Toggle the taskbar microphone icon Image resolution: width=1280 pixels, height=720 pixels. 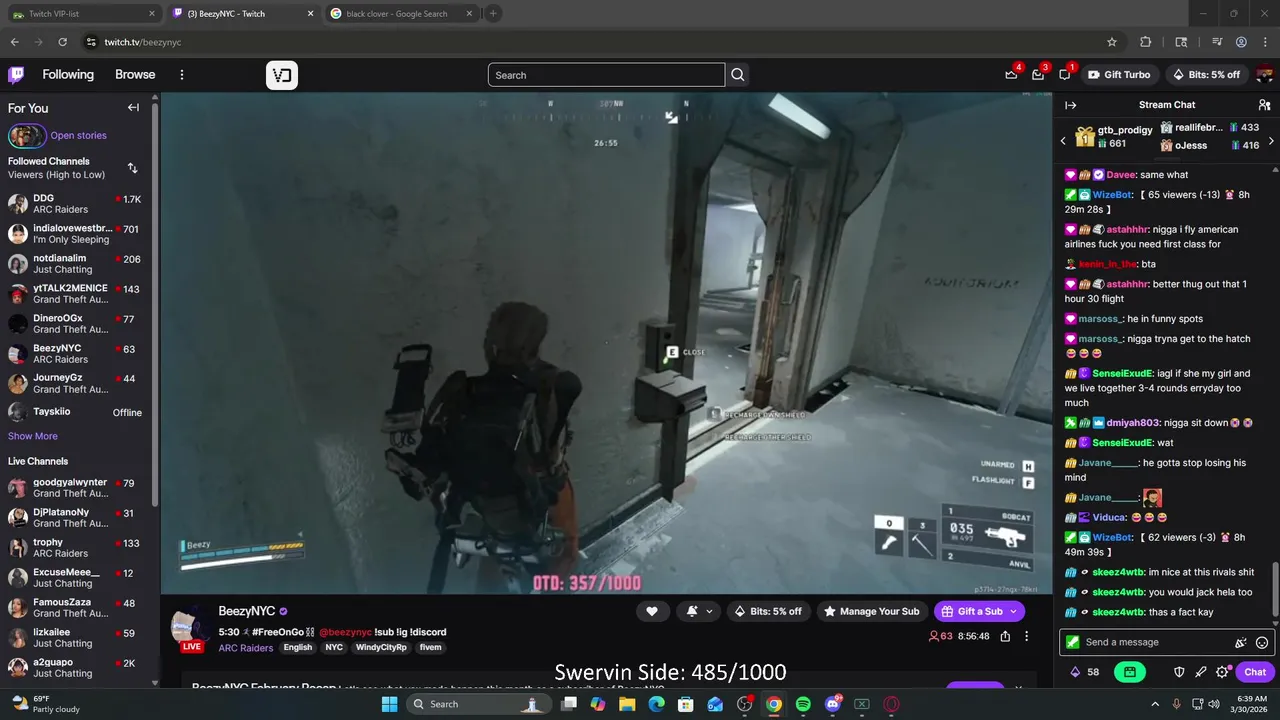[1177, 704]
